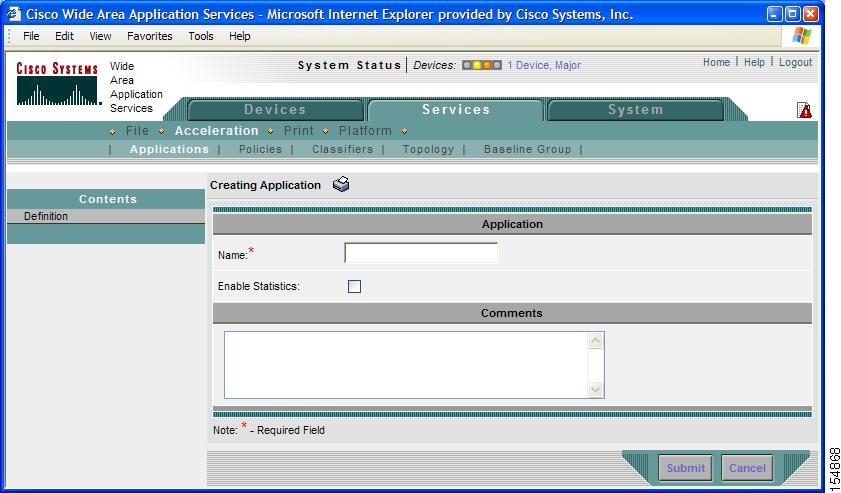Click the print icon beside Creating Application

point(341,184)
